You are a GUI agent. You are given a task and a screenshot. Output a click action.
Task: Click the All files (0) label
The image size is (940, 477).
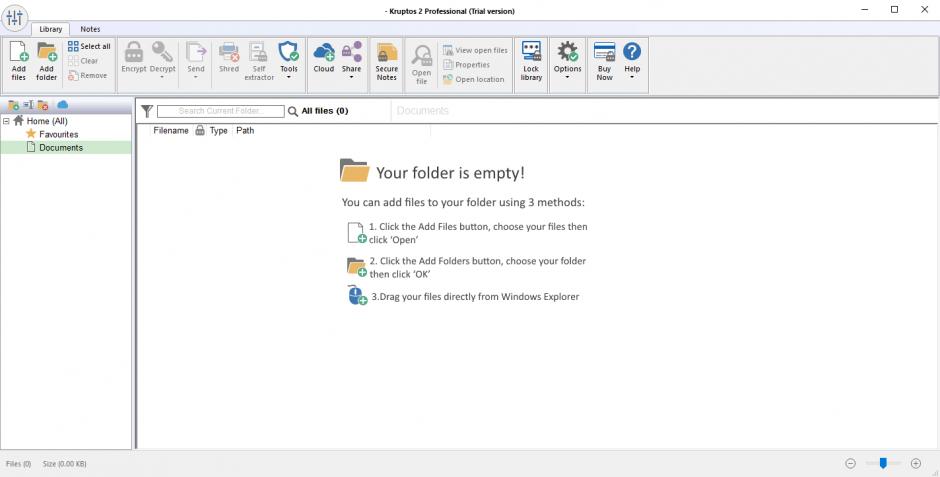(x=325, y=111)
